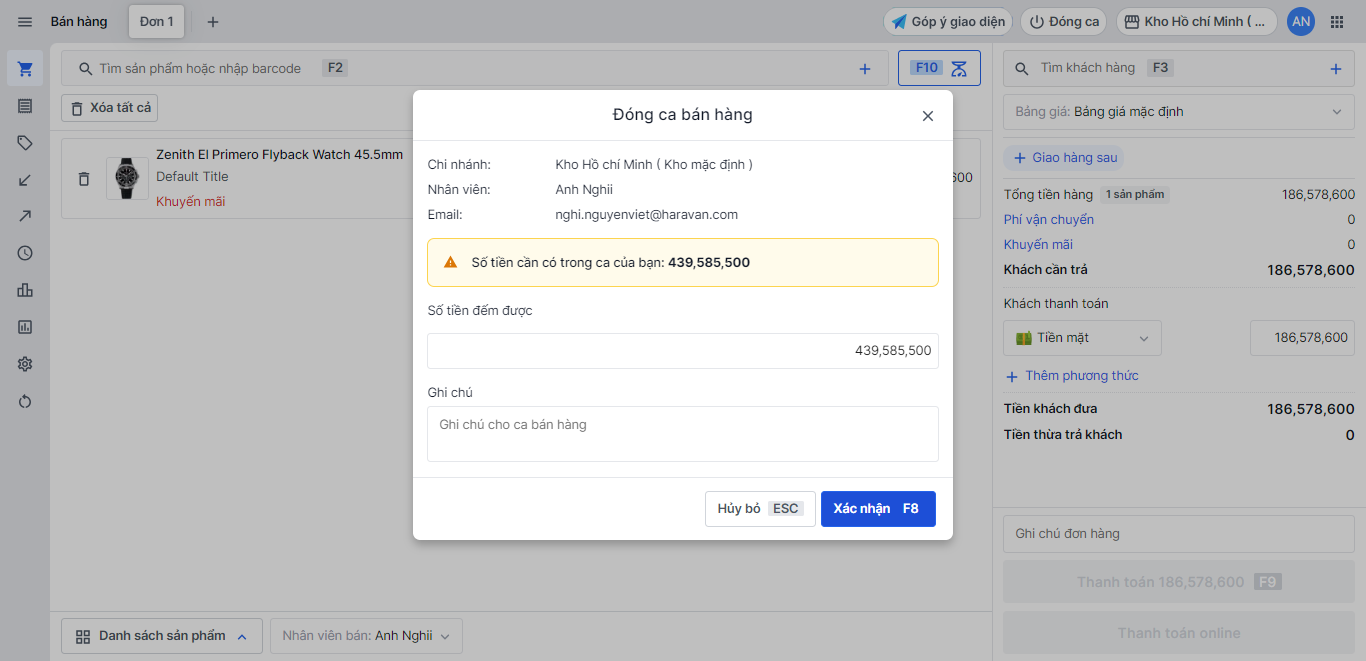Click the Ghi chú shift note textarea
Screen dimensions: 1366x661
tap(682, 434)
